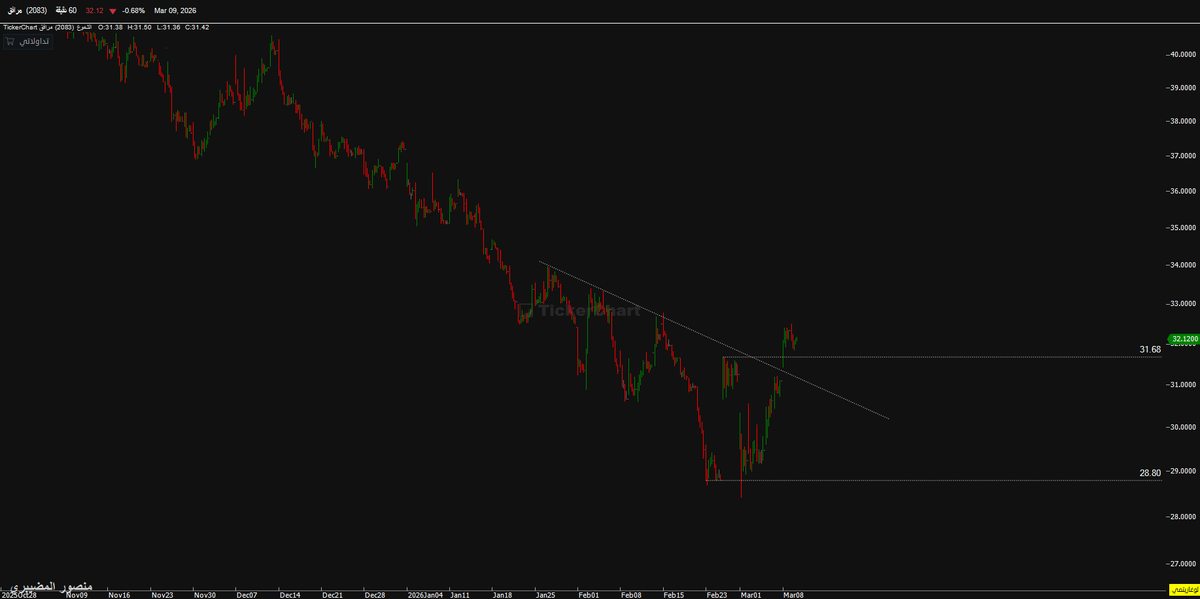Screen dimensions: 1200x599
Task: Click the Dec07 date axis label
Action: (247, 594)
